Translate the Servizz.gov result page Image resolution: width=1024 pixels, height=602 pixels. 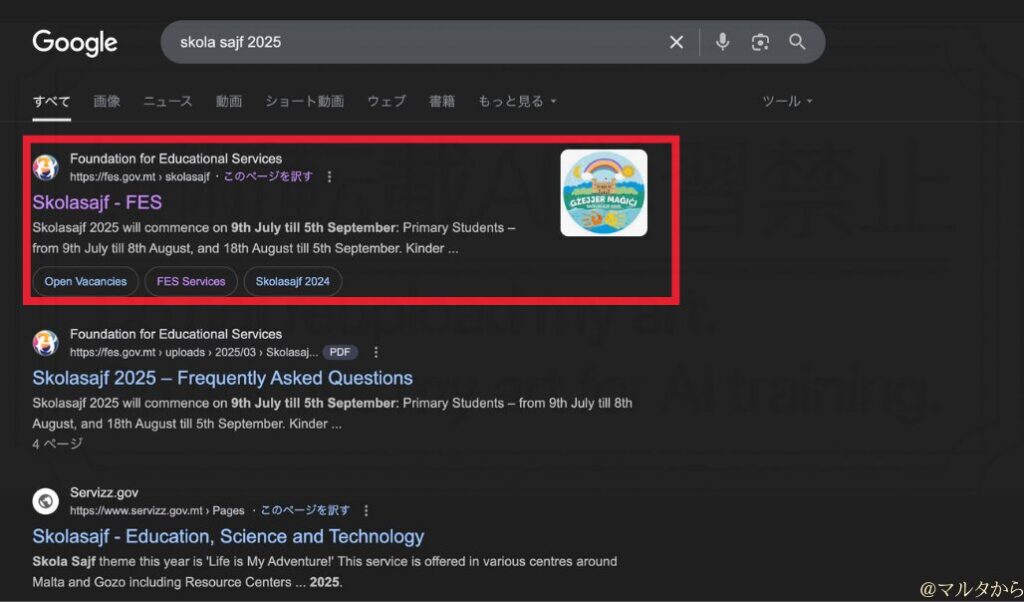coord(305,511)
